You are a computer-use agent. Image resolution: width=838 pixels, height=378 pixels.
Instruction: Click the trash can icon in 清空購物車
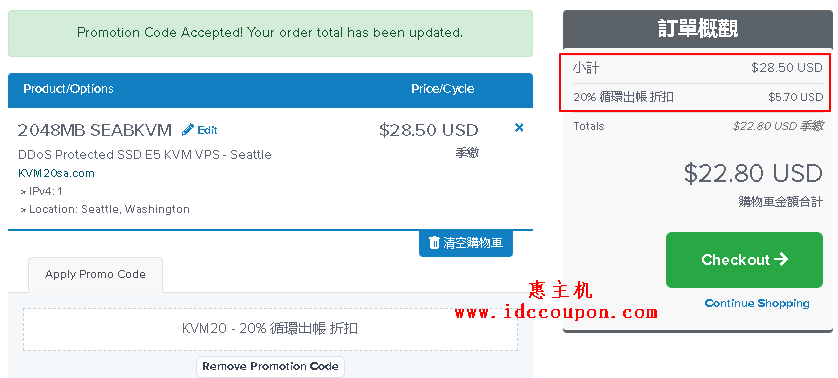pyautogui.click(x=434, y=243)
